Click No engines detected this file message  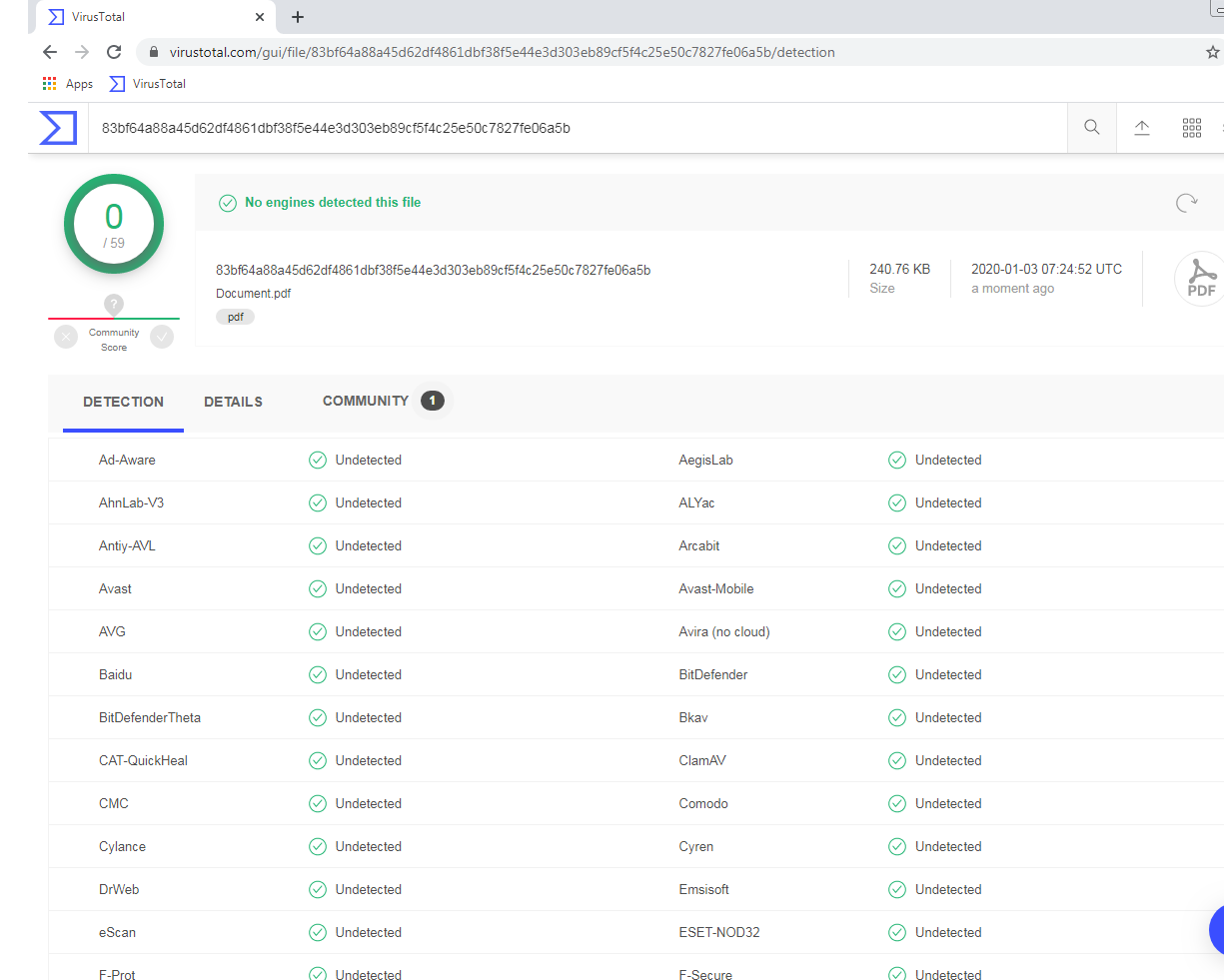click(x=333, y=202)
